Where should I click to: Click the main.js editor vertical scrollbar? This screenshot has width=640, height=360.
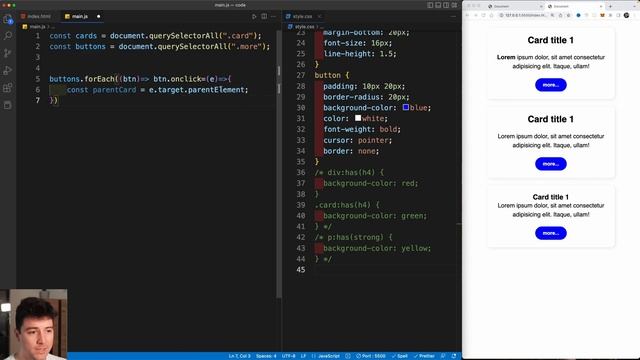click(279, 163)
